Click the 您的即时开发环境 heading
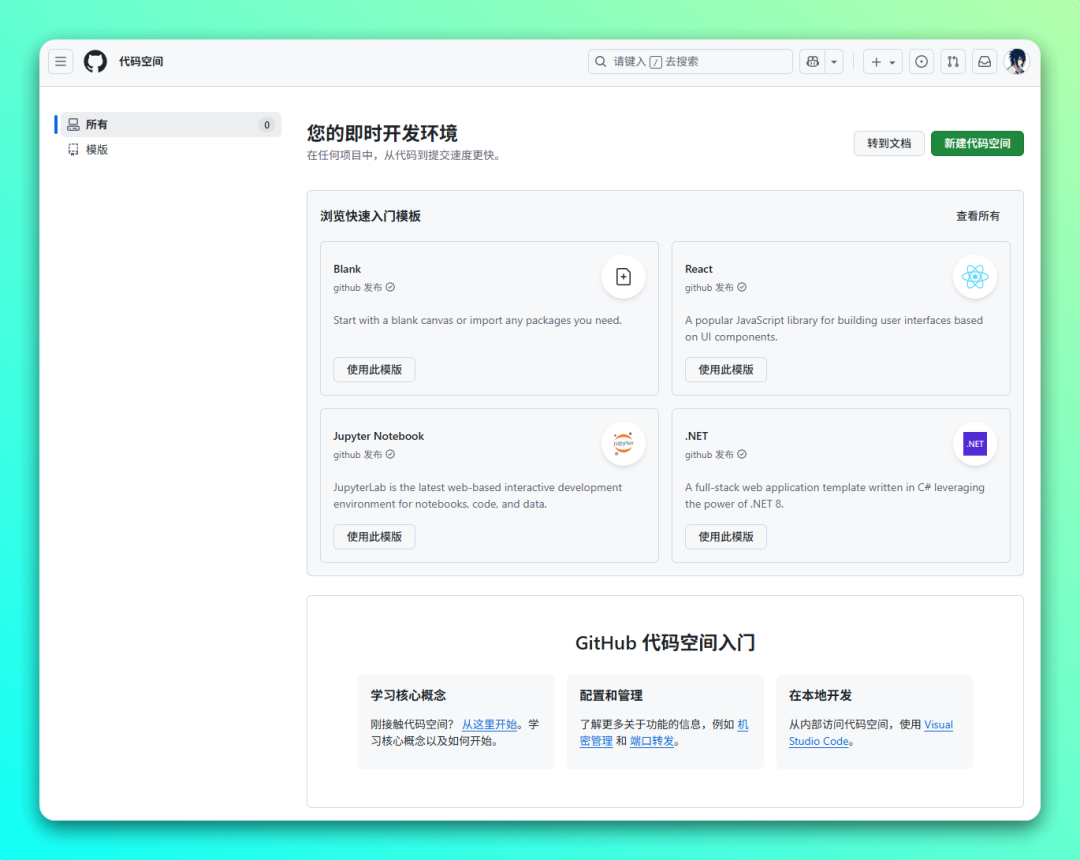This screenshot has width=1080, height=860. [x=382, y=133]
